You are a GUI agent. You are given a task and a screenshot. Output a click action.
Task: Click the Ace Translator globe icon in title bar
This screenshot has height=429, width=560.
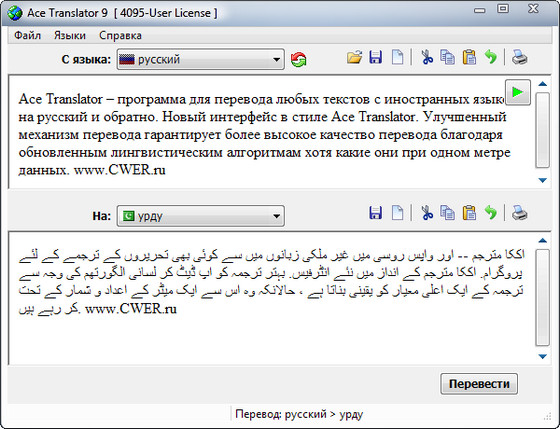(x=15, y=13)
